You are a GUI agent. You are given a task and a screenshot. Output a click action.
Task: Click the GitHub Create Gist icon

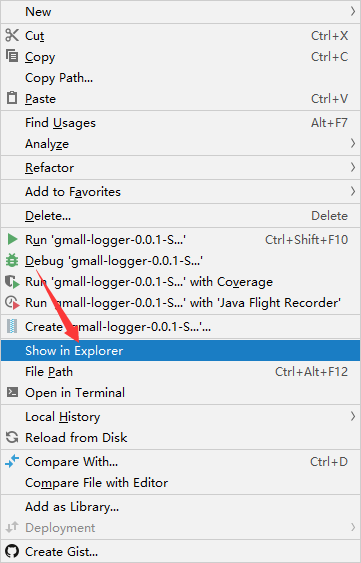(x=12, y=551)
